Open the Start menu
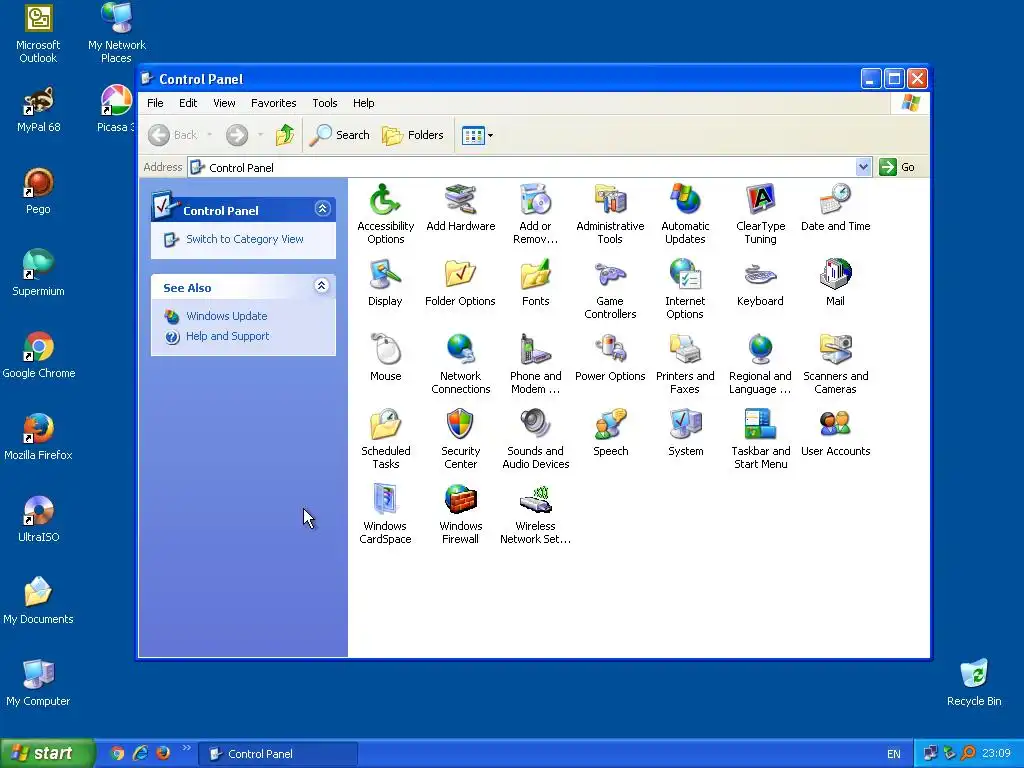The height and width of the screenshot is (768, 1024). pos(47,753)
